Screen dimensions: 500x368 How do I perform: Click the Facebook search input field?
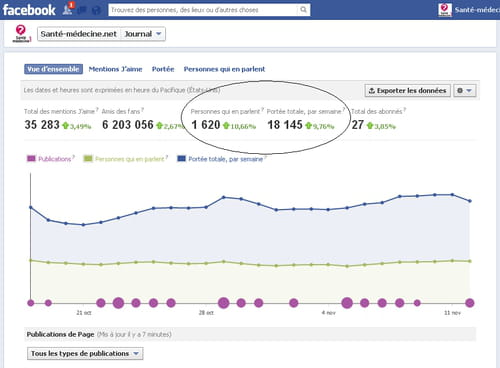203,10
